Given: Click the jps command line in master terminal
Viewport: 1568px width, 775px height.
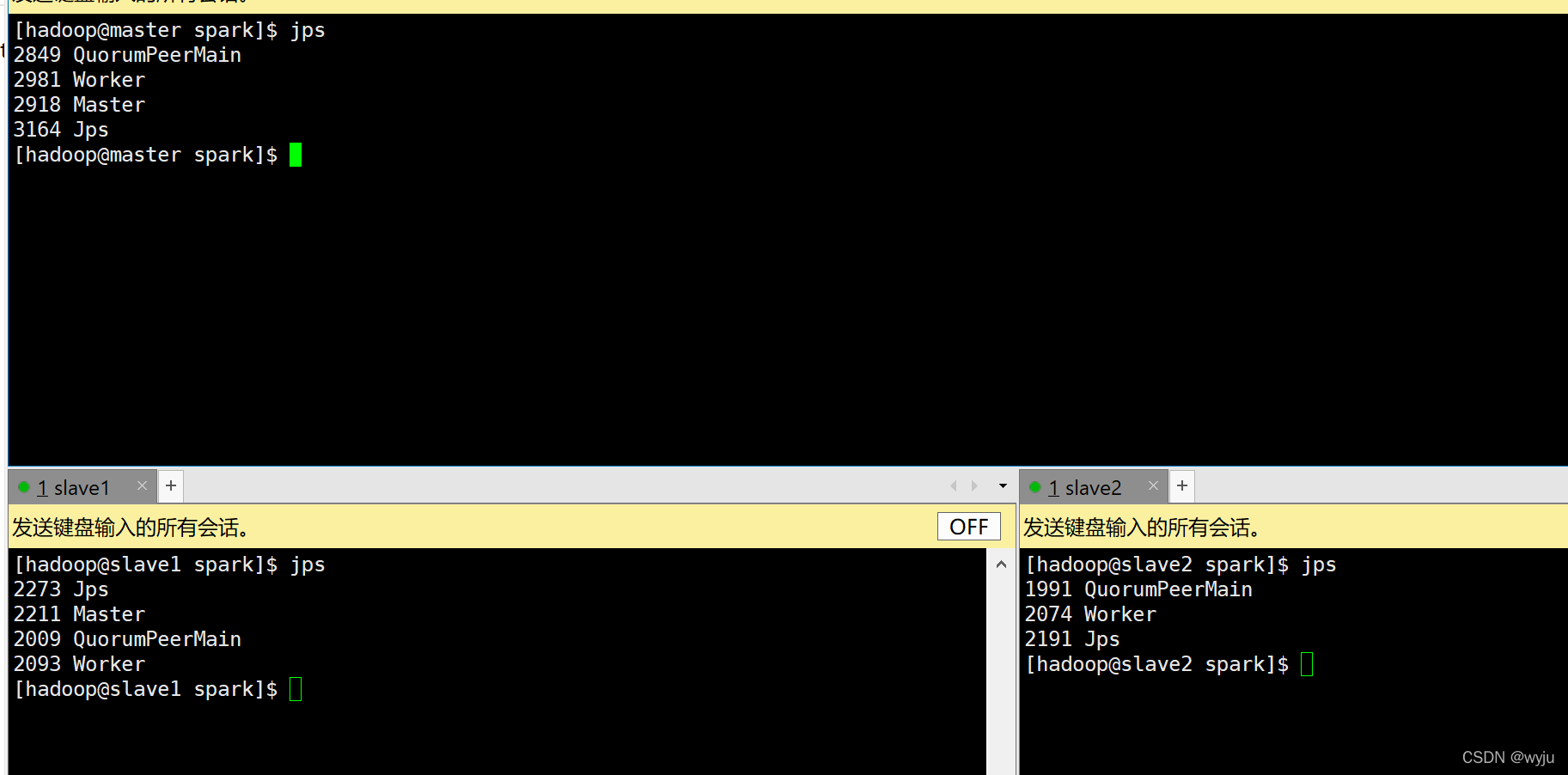Looking at the screenshot, I should [169, 30].
